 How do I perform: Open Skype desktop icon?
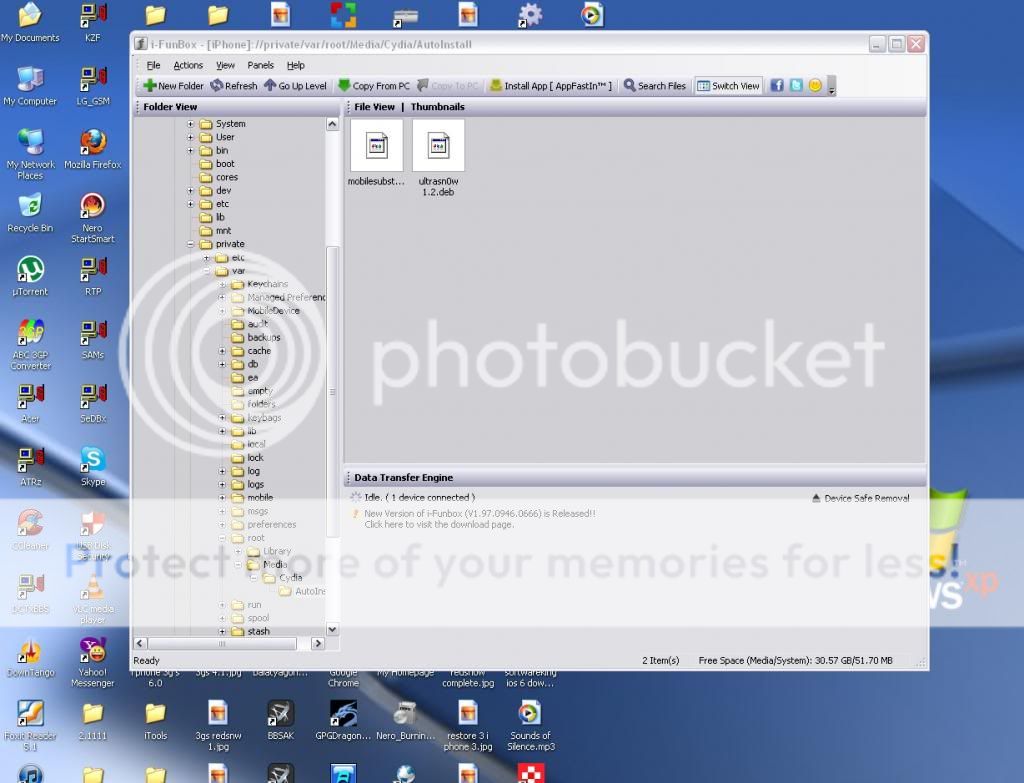pyautogui.click(x=93, y=466)
